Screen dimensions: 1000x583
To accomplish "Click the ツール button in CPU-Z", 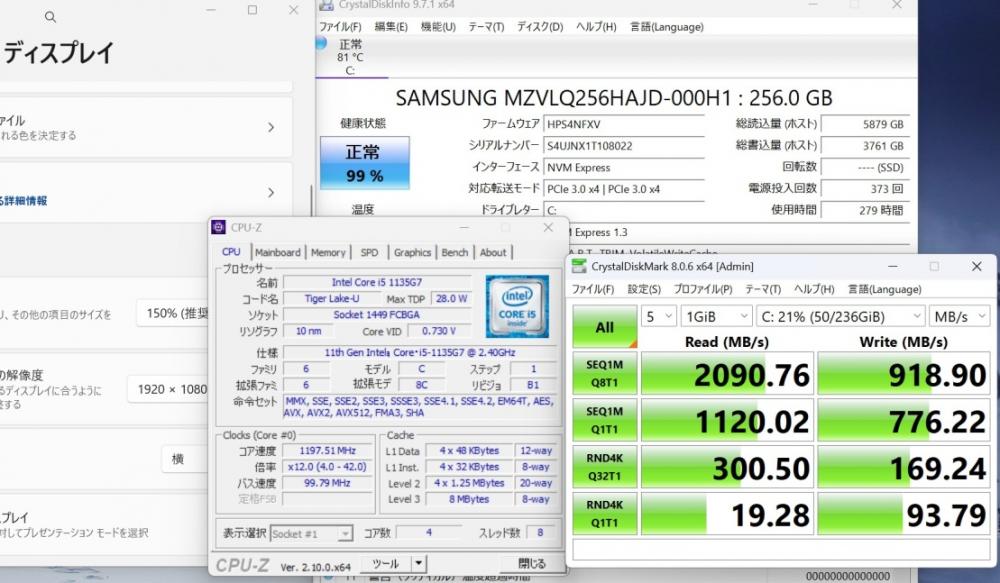I will point(386,563).
